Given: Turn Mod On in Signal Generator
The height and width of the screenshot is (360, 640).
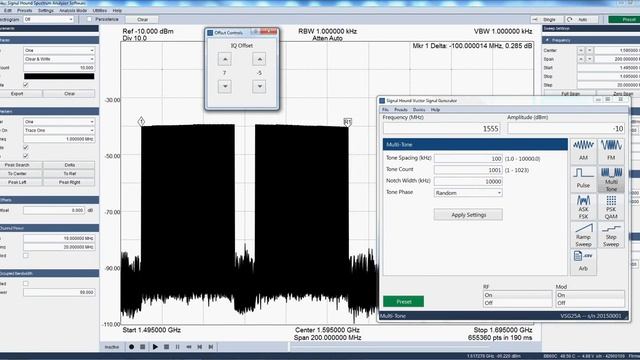Looking at the screenshot, I should coord(590,295).
